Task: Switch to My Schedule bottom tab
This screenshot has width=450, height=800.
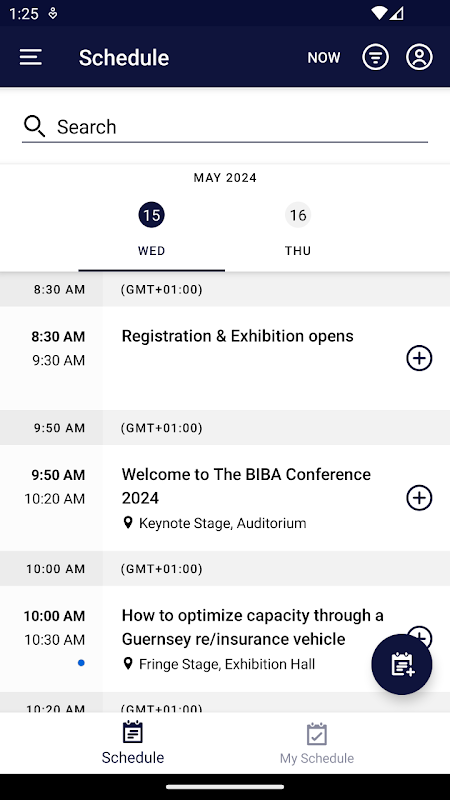Action: (317, 743)
